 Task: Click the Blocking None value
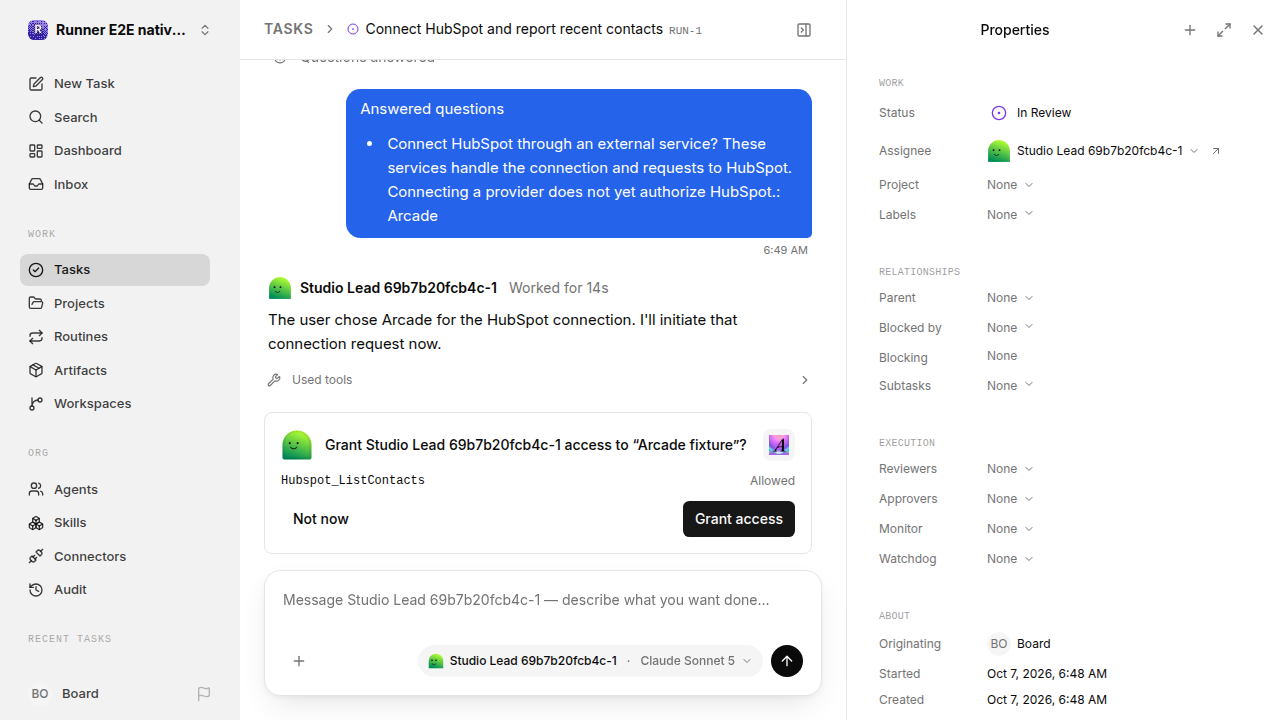tap(1002, 356)
